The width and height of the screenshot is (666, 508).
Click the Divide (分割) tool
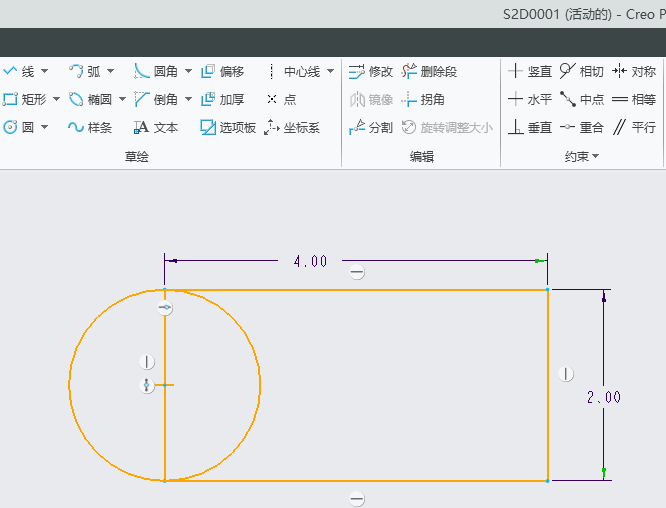[x=370, y=127]
